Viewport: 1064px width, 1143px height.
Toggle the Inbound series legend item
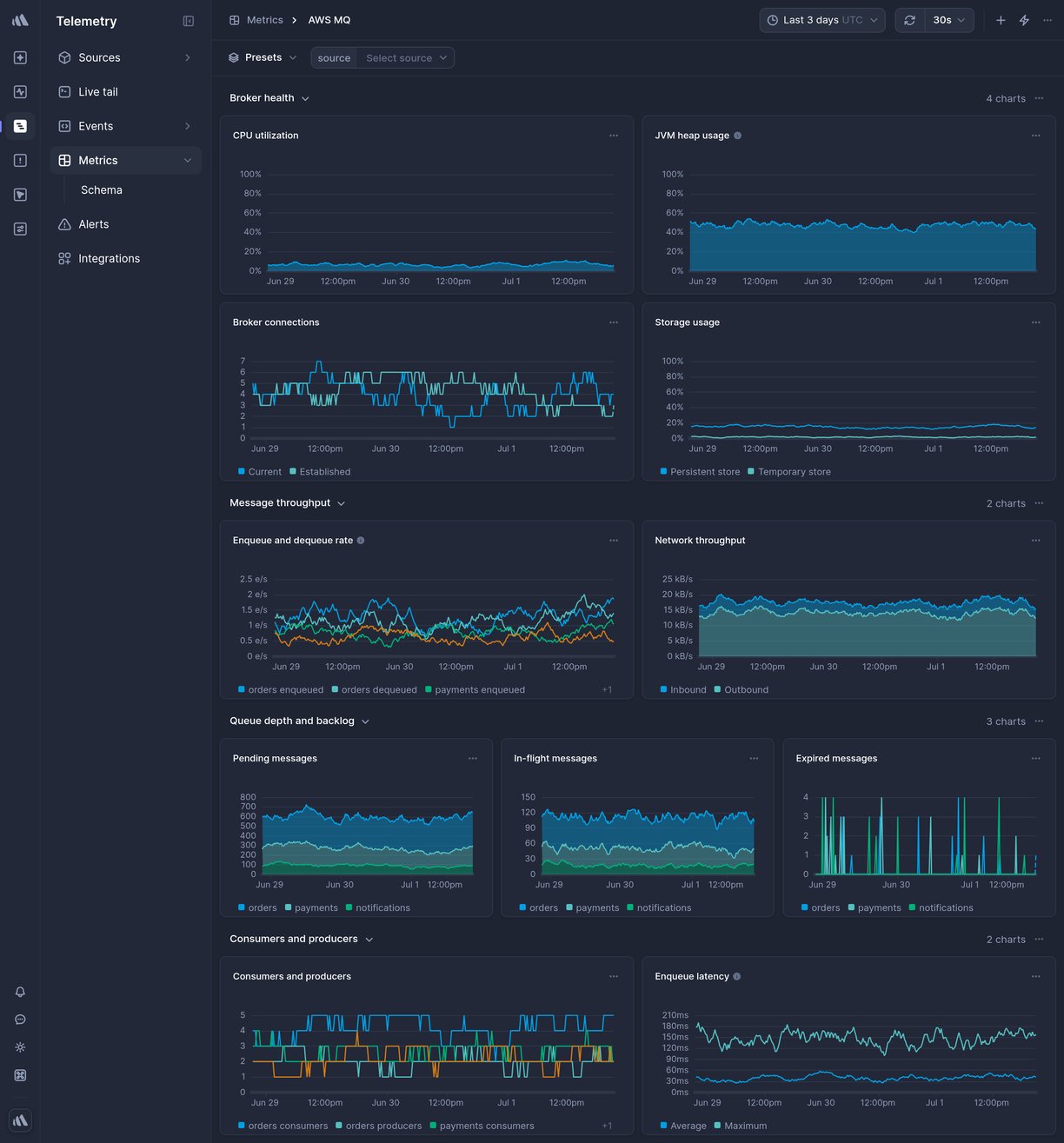(683, 690)
